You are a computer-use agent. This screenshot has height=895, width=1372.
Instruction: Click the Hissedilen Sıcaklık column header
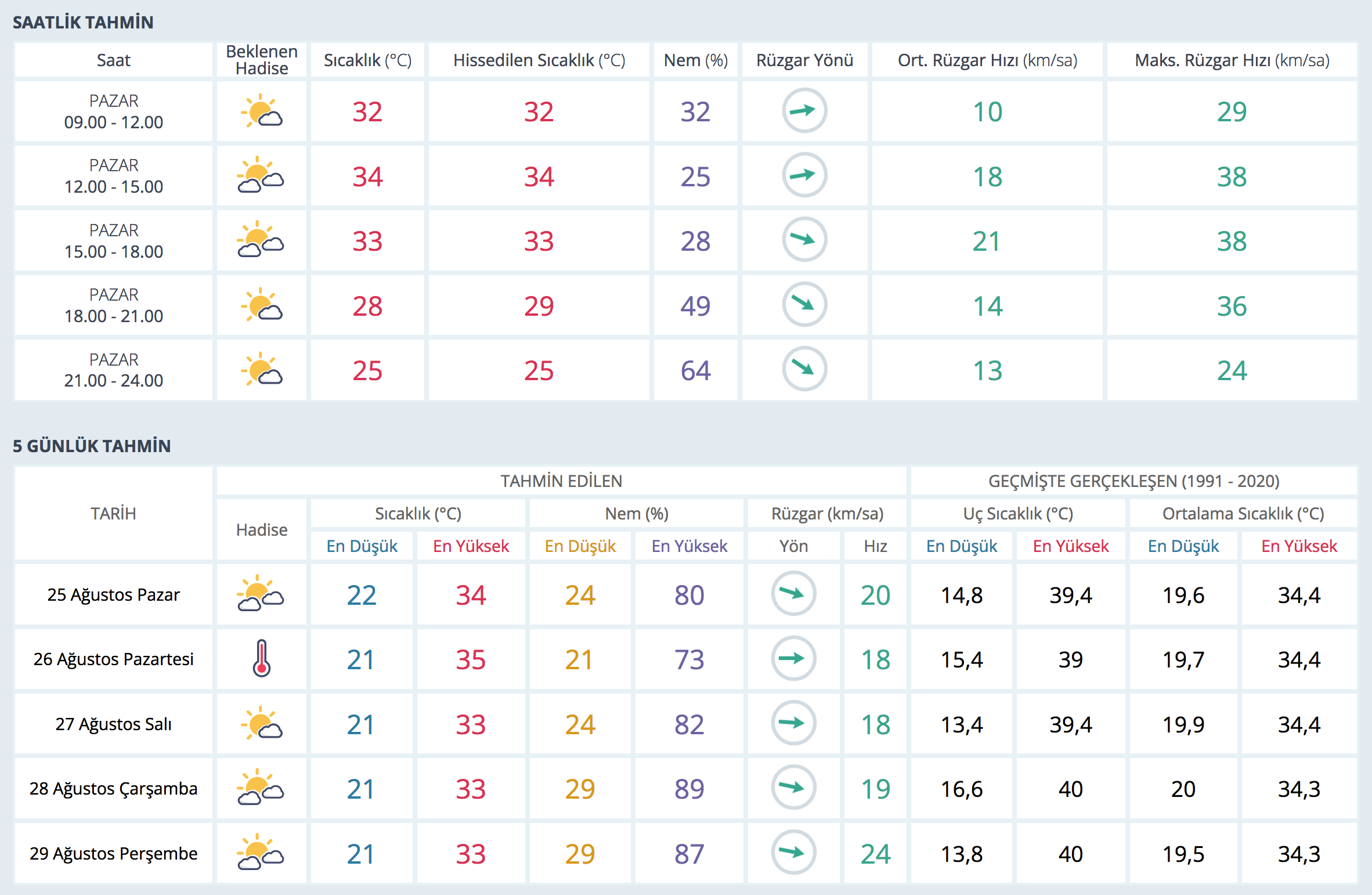tap(539, 60)
